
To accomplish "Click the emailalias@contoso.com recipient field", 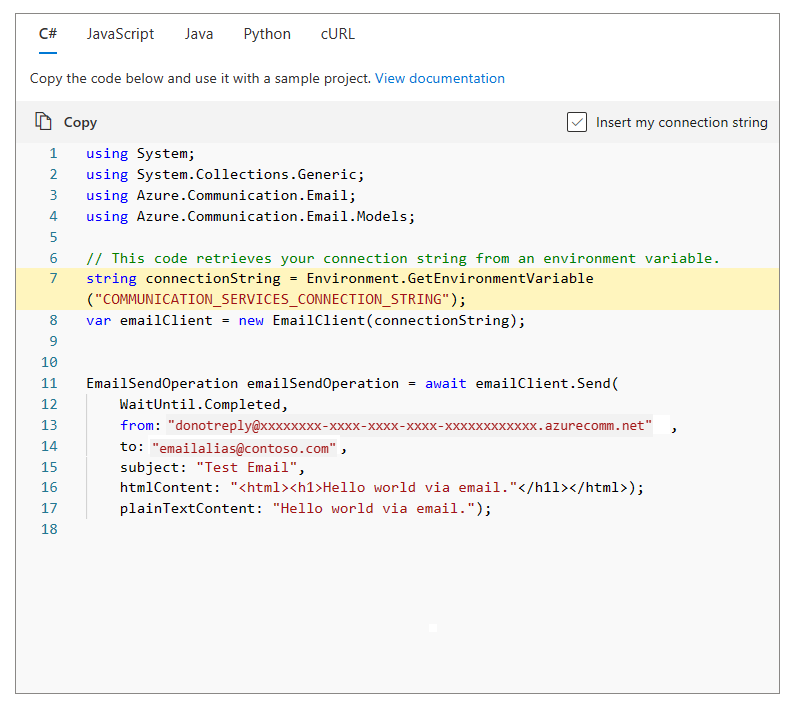I will point(245,447).
